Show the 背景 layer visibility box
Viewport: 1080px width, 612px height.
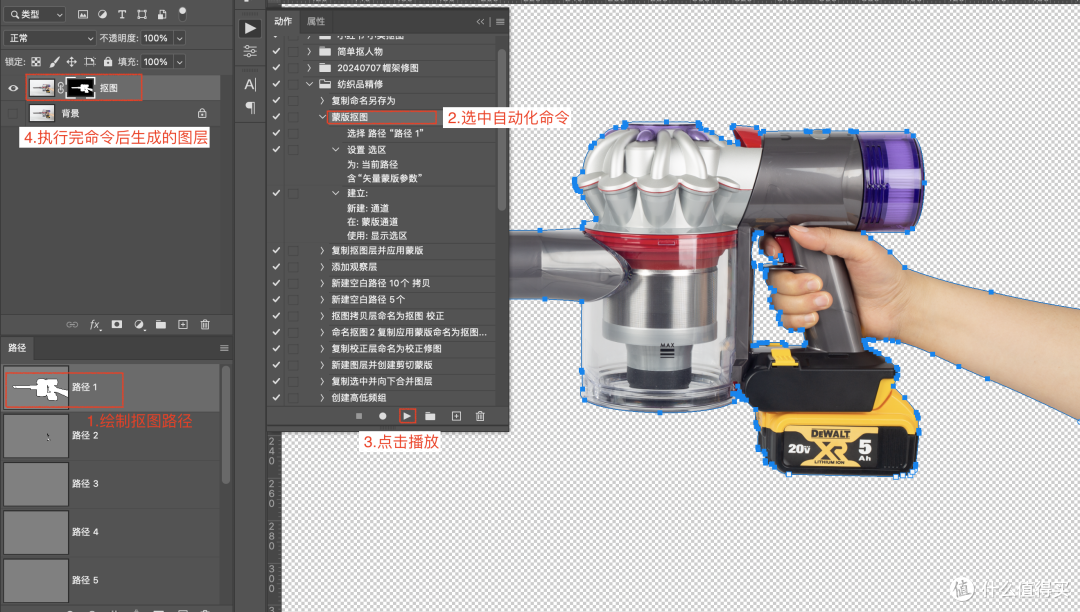coord(13,114)
